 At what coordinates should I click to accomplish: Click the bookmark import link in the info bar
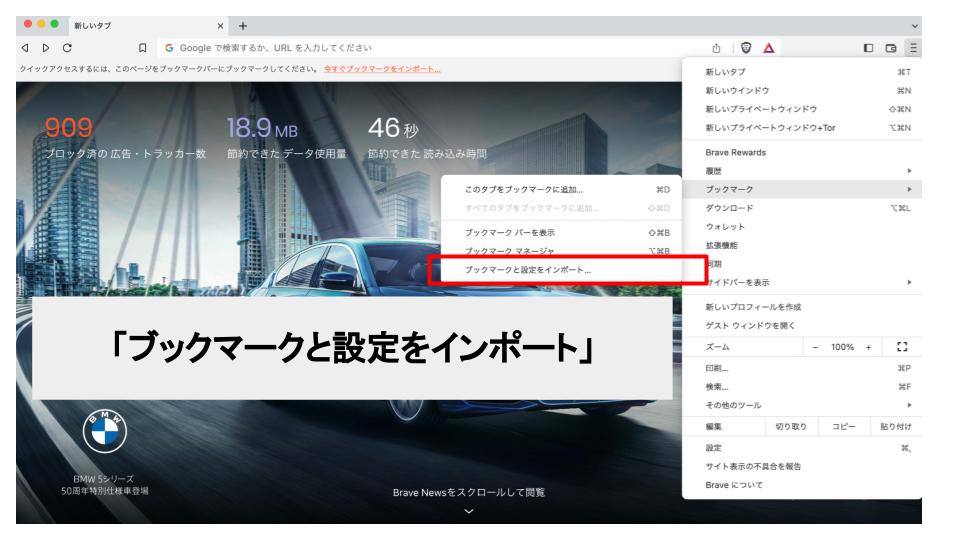[382, 69]
